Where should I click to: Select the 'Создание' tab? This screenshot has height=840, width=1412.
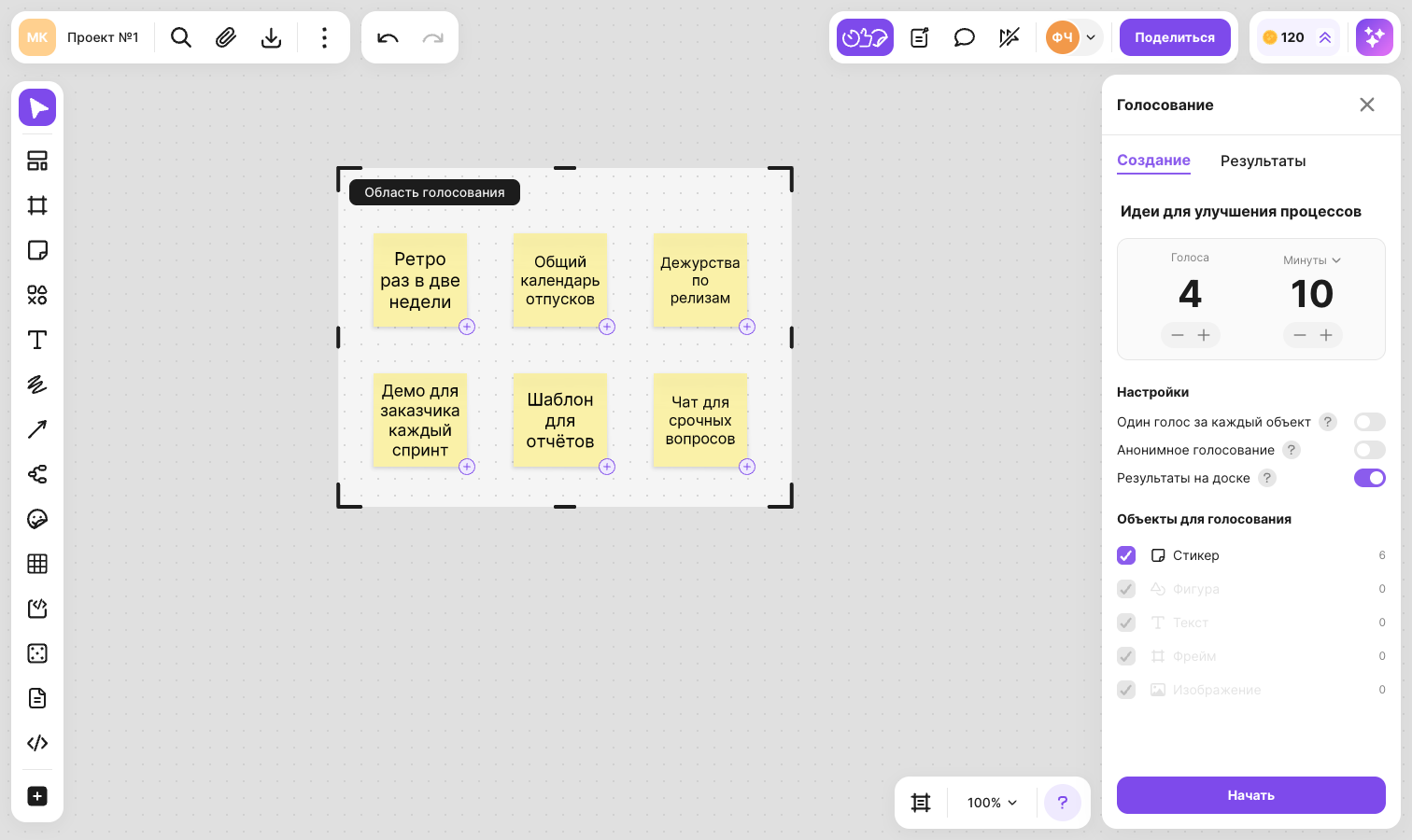[1153, 161]
